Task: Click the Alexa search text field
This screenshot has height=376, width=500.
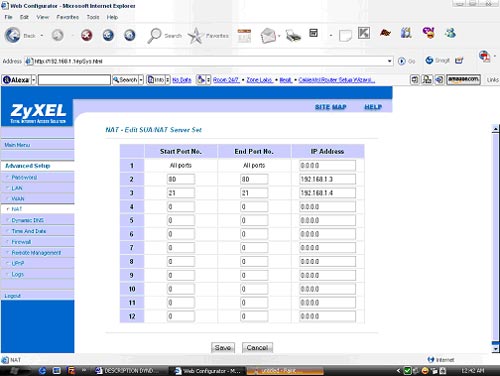Action: point(74,80)
